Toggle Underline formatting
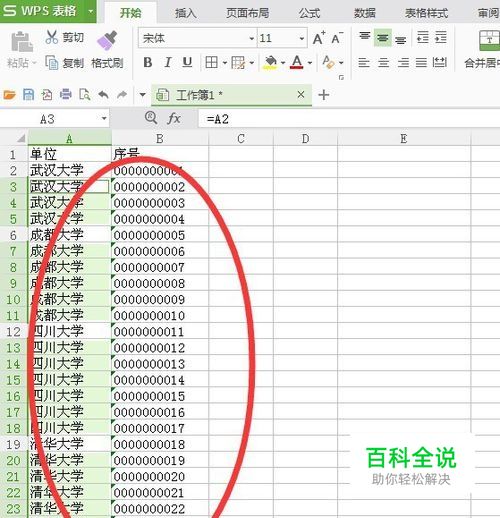 pos(187,62)
